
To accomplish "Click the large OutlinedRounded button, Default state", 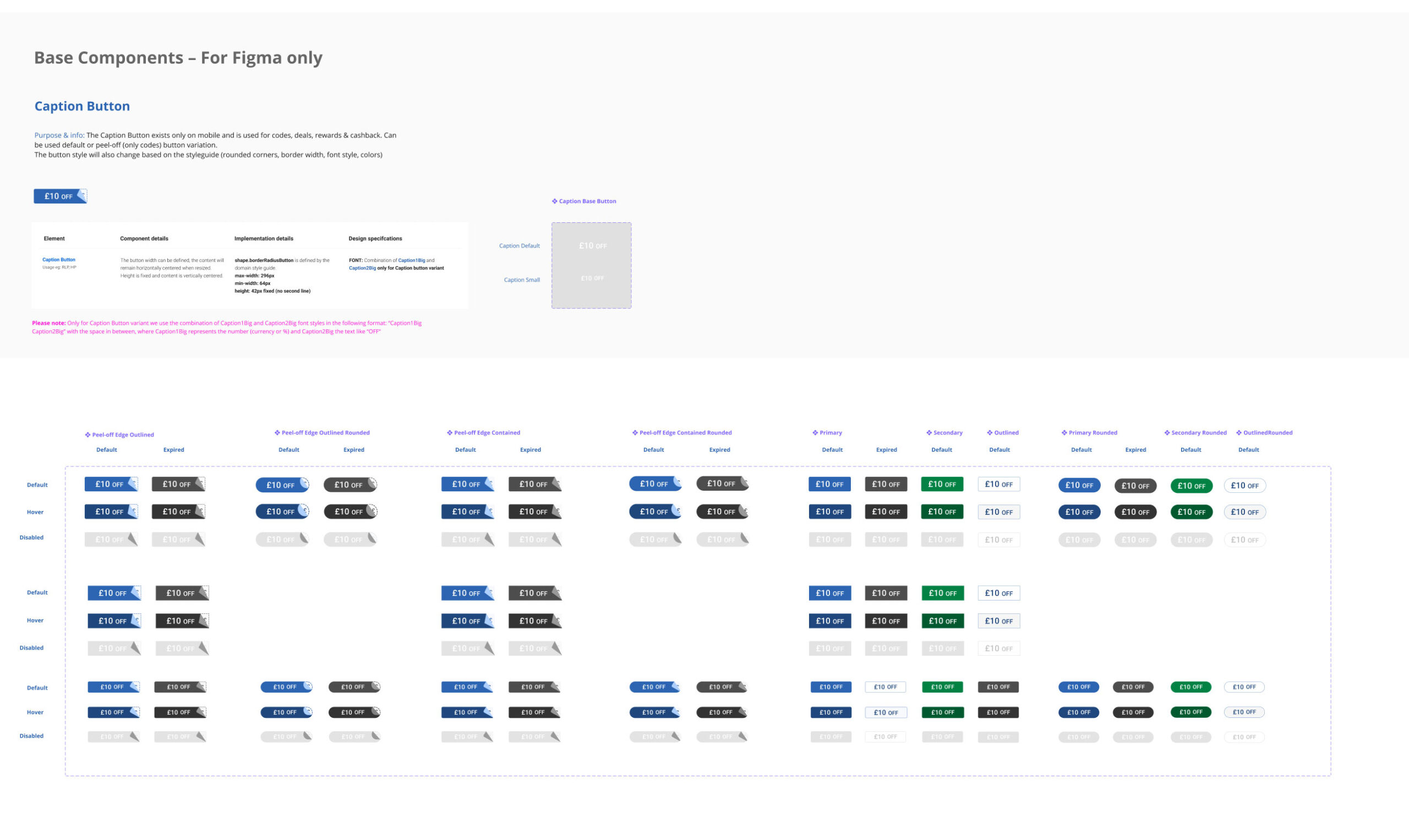I will click(1245, 485).
